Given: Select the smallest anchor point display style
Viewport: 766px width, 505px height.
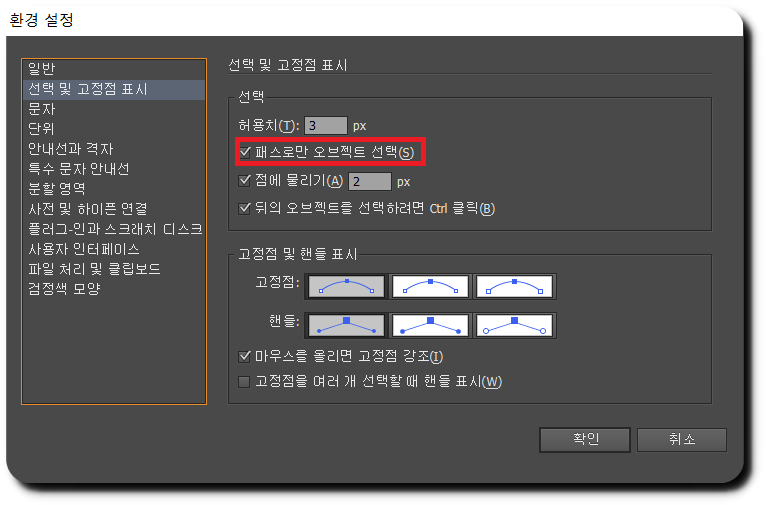Looking at the screenshot, I should pos(346,286).
